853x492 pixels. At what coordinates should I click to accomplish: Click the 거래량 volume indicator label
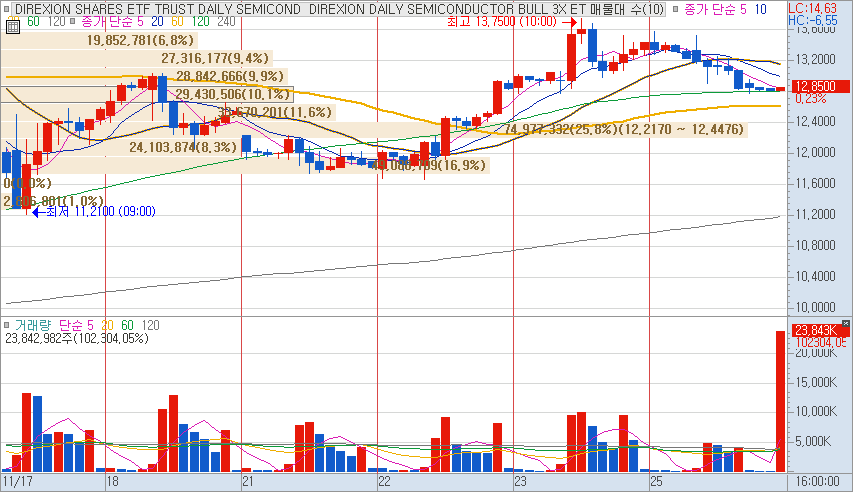pyautogui.click(x=33, y=325)
